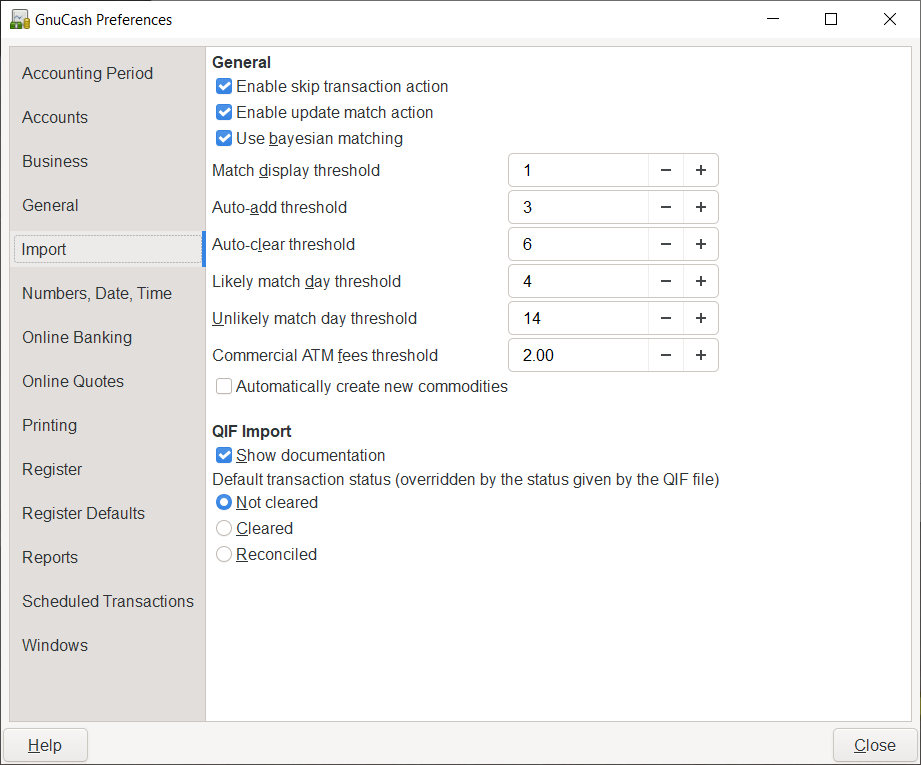921x765 pixels.
Task: Increase the Commercial ATM fees threshold
Action: [x=701, y=356]
